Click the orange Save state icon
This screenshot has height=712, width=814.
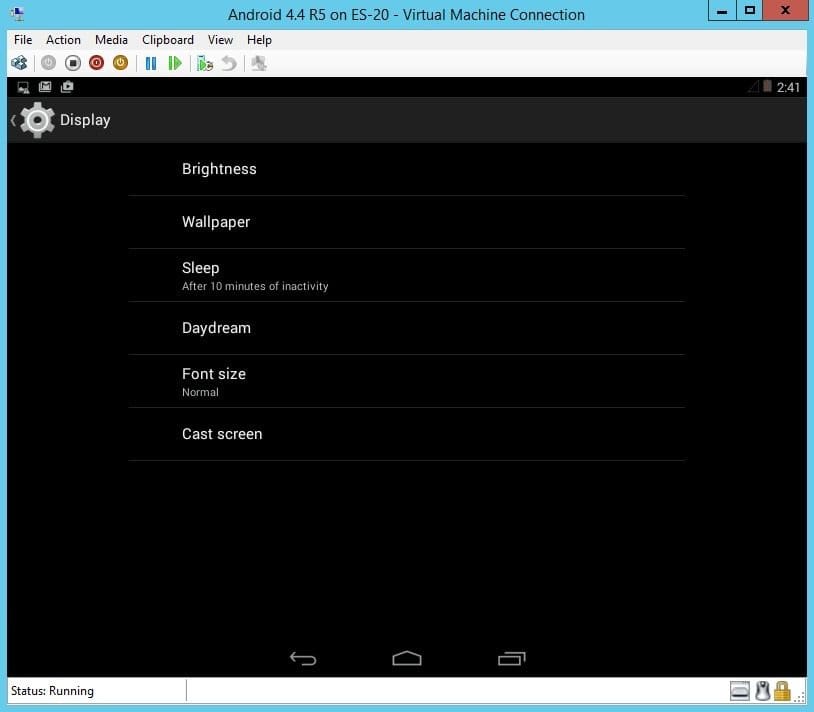(120, 63)
